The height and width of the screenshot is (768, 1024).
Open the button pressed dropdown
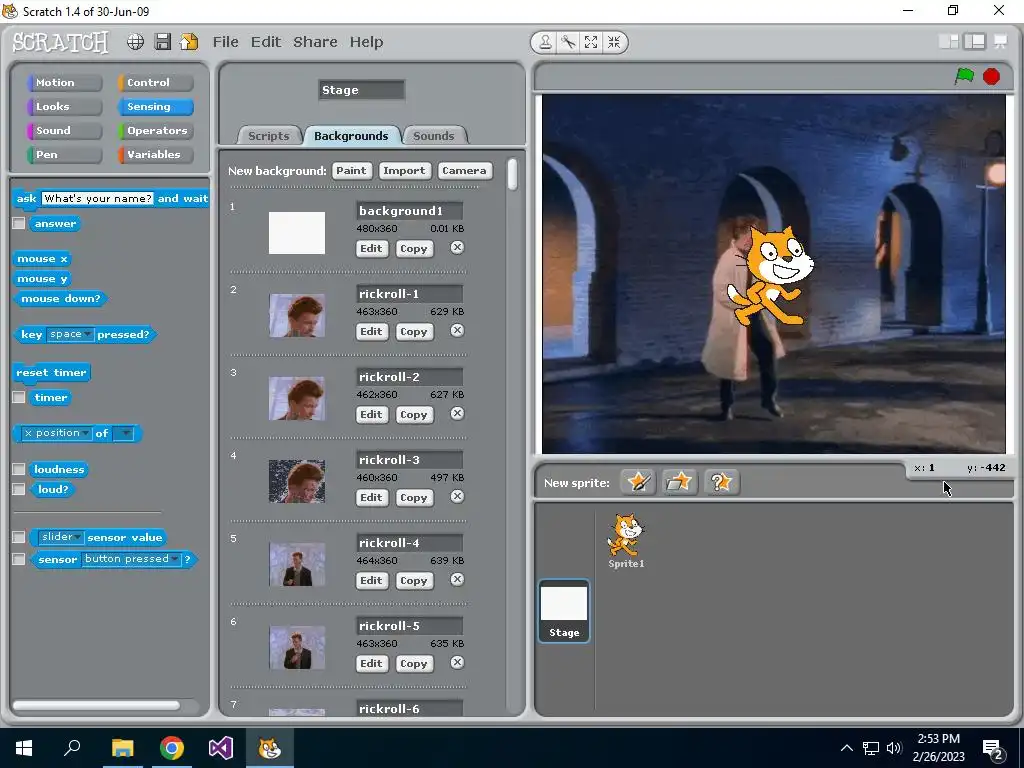pos(131,559)
